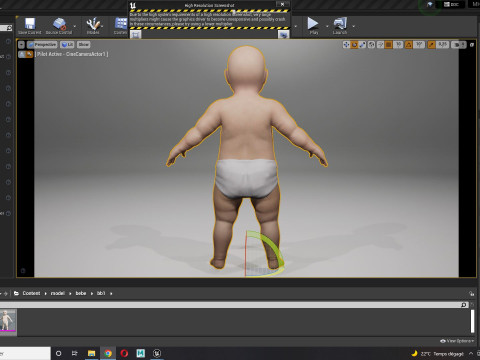Screen dimensions: 480x360
Task: Expand the arrow after bebe breadcrumb
Action: pyautogui.click(x=92, y=293)
